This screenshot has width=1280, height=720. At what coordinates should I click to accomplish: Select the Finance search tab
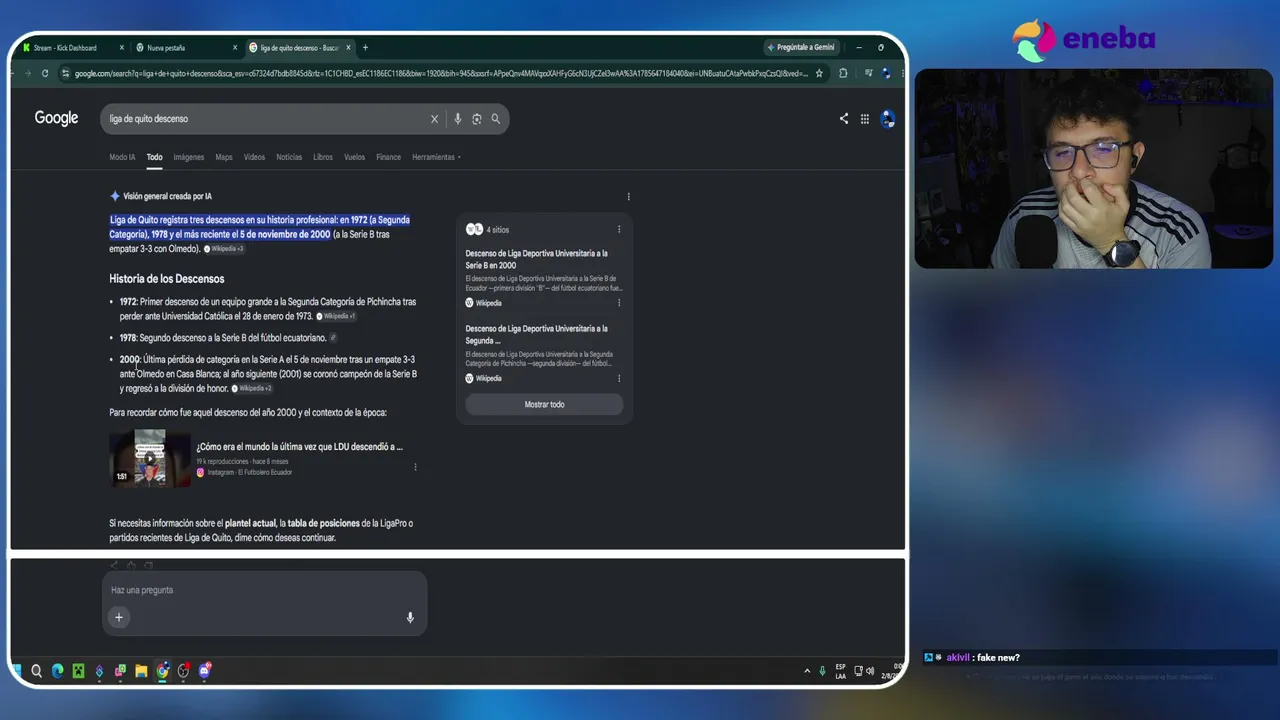[x=388, y=157]
